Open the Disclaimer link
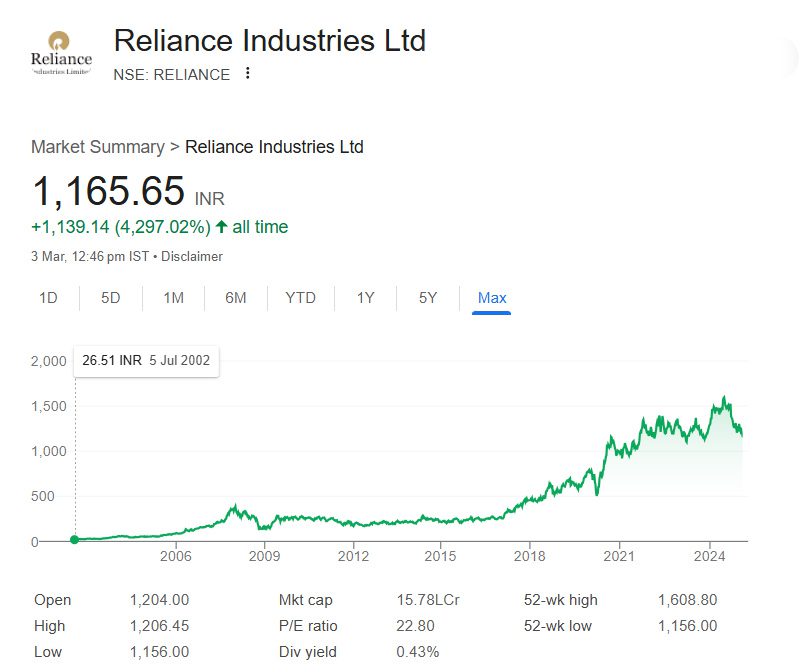The height and width of the screenshot is (672, 807). [190, 256]
